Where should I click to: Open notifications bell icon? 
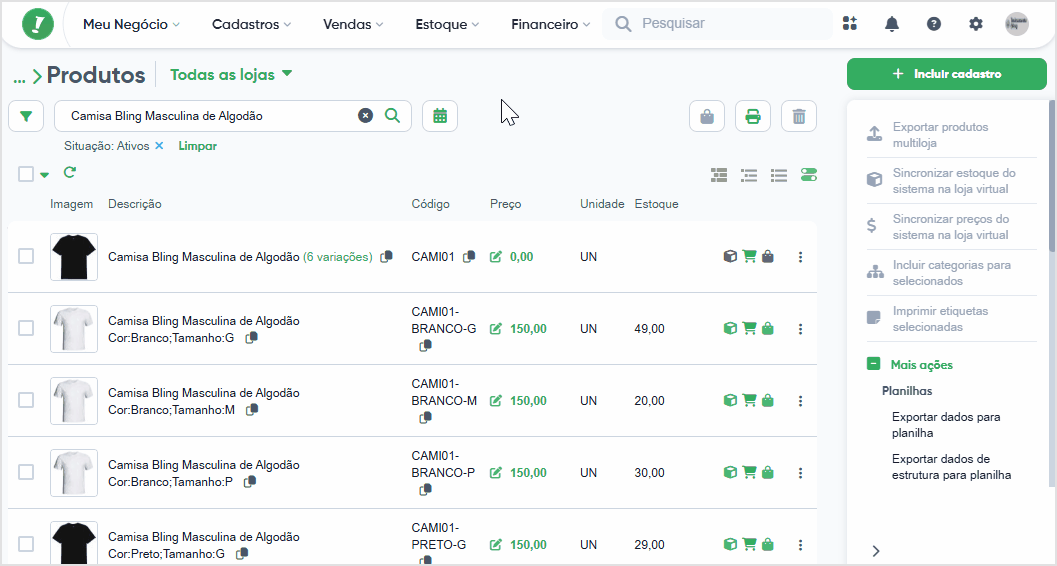point(892,24)
